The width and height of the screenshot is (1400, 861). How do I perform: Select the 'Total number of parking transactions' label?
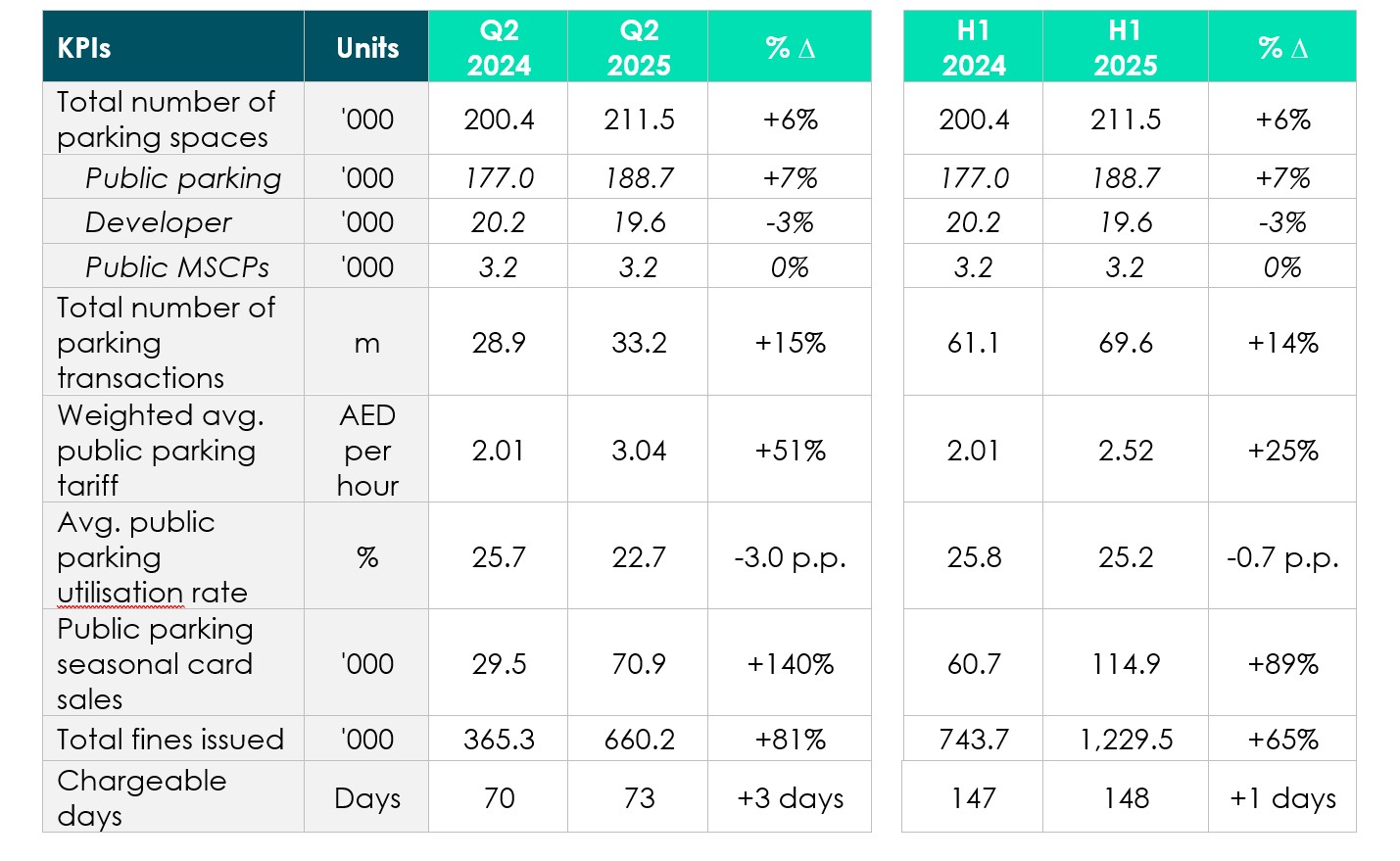tap(166, 343)
